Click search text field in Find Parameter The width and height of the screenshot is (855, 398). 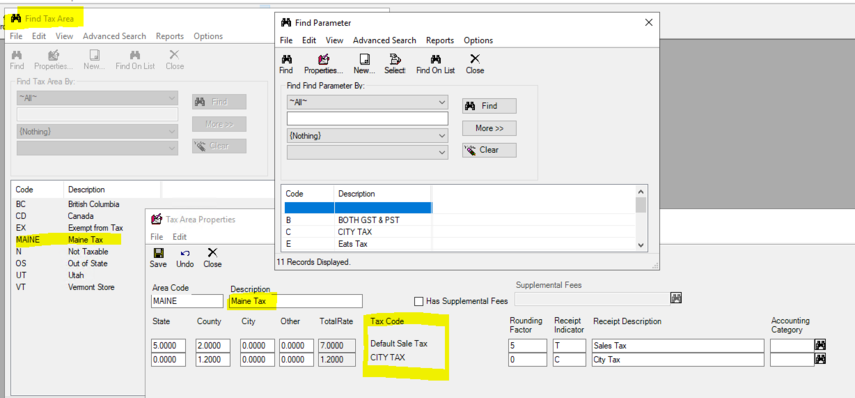368,118
